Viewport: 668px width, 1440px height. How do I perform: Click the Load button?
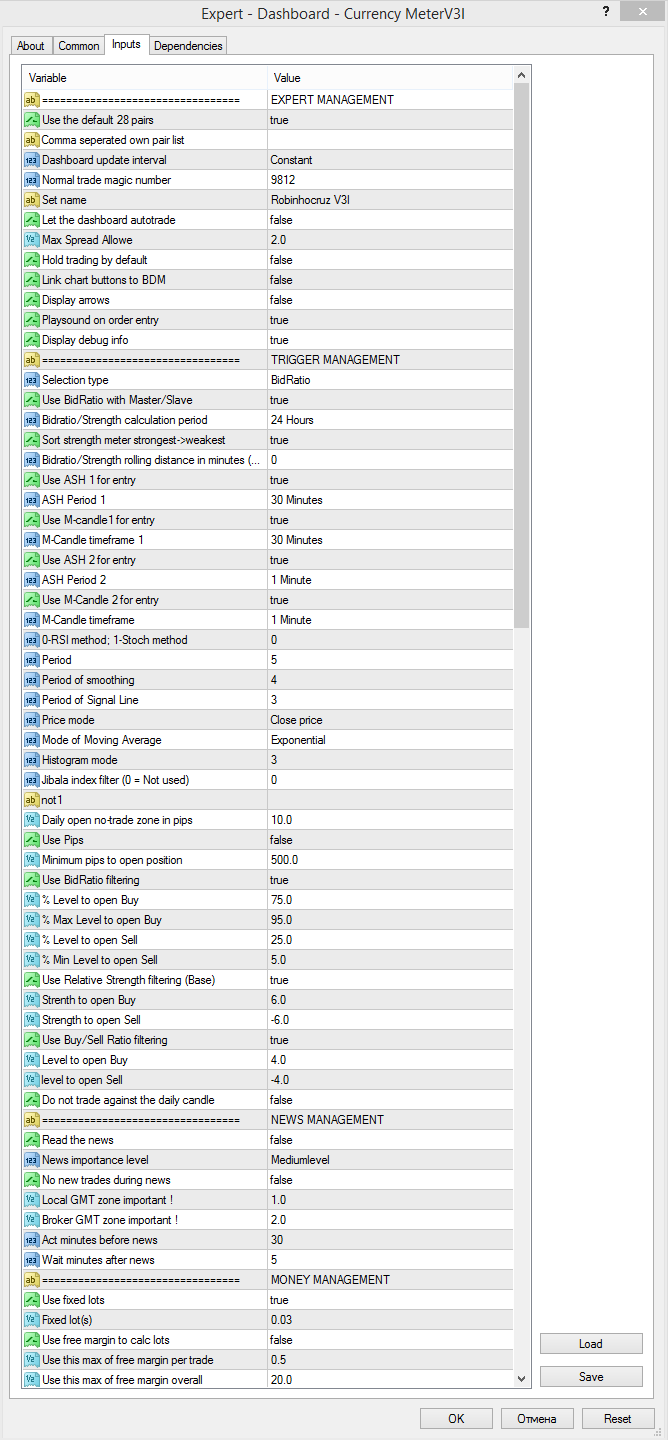click(x=591, y=1344)
